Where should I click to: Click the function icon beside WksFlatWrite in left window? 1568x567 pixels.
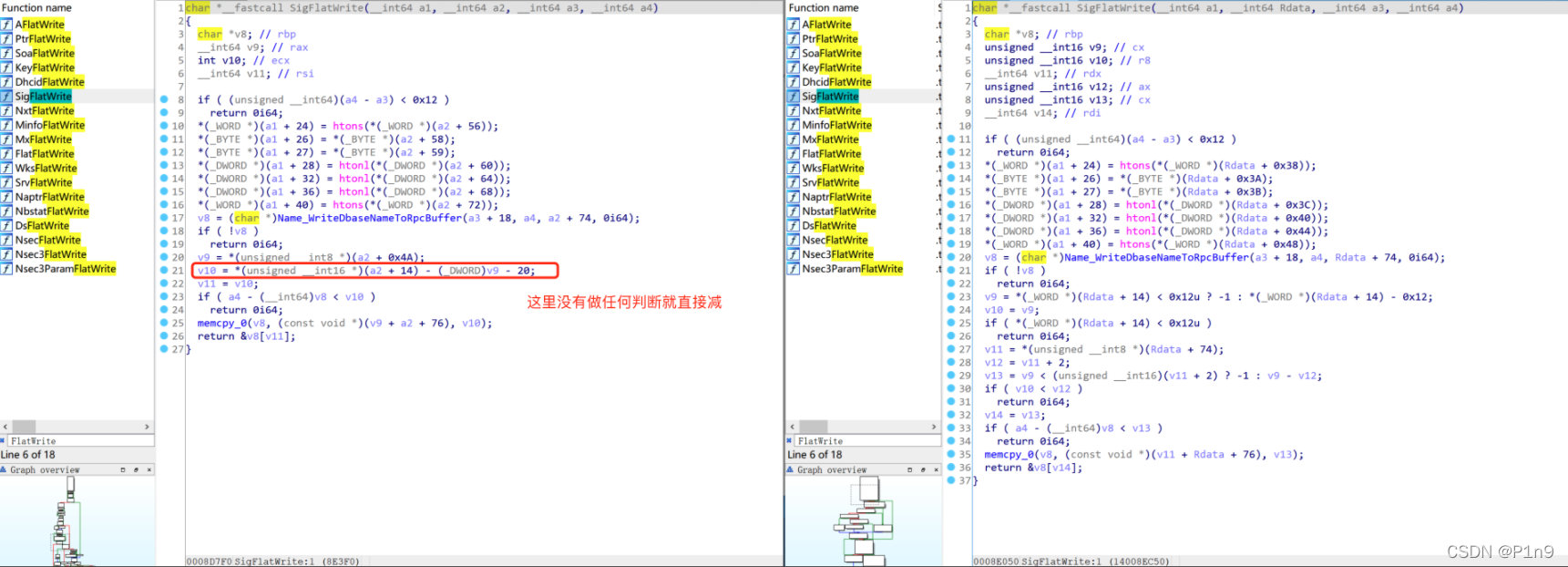(6, 168)
